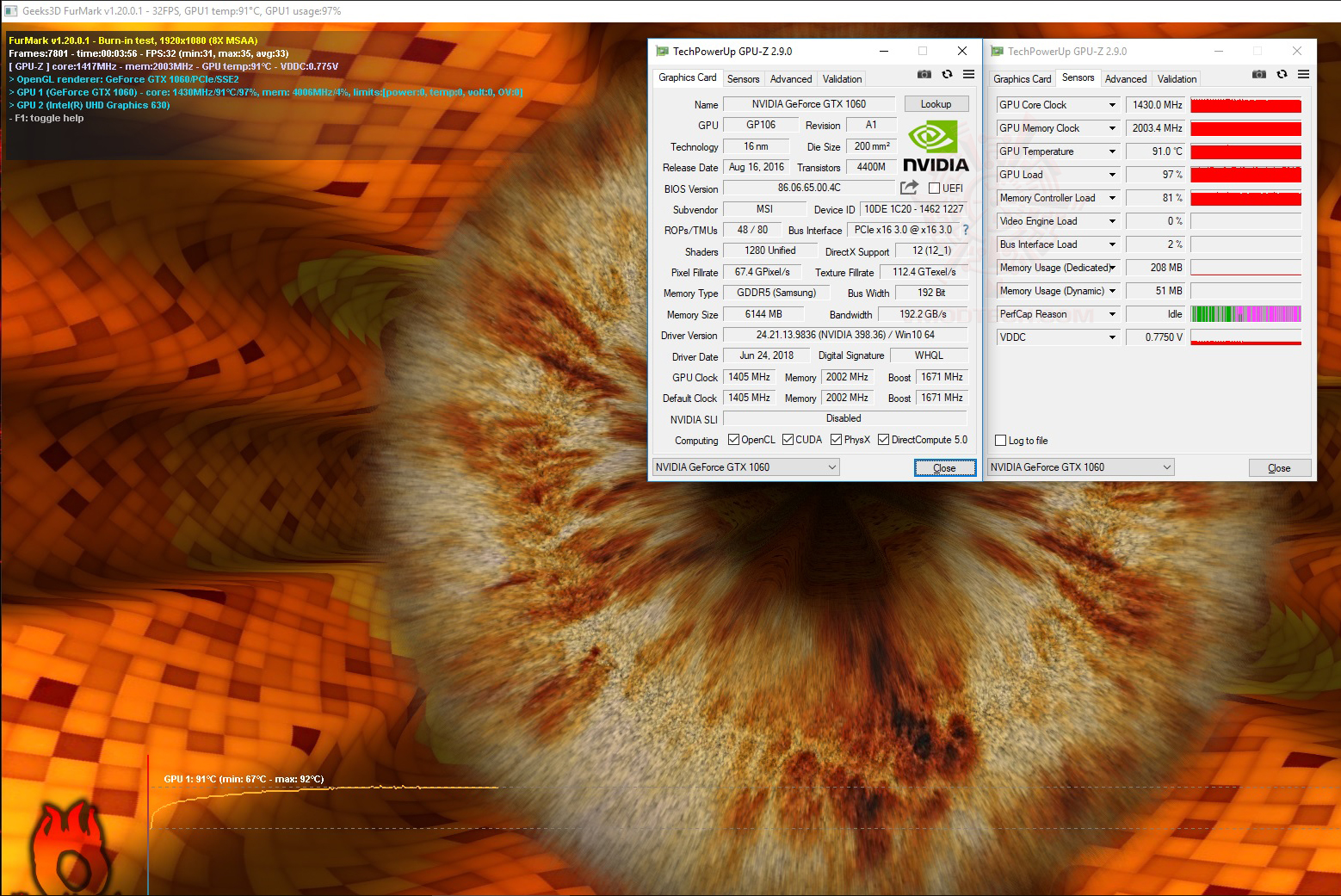The width and height of the screenshot is (1341, 896).
Task: Open the GPU selector in the Graphics Card window
Action: (746, 467)
